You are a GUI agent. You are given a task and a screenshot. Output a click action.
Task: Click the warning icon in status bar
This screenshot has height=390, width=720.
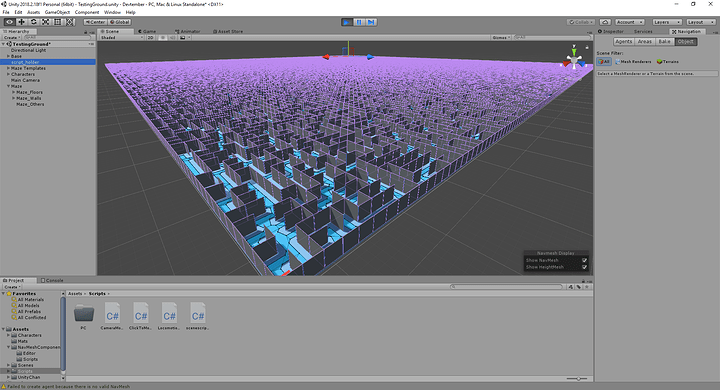[x=4, y=387]
